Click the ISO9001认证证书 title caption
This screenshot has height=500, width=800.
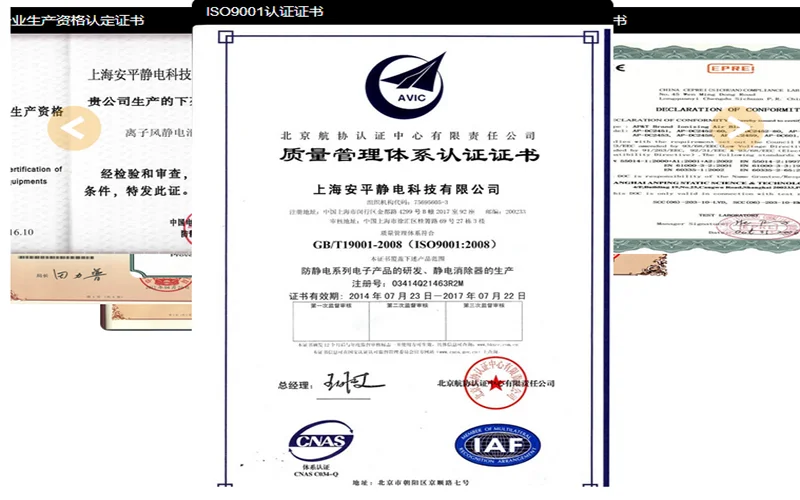pos(264,11)
